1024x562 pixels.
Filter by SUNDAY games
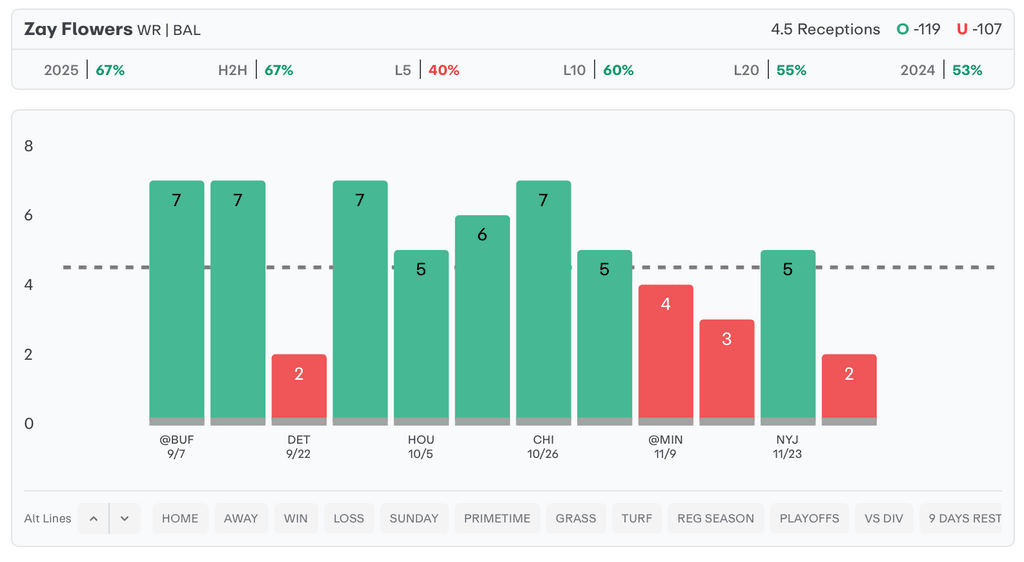[414, 518]
